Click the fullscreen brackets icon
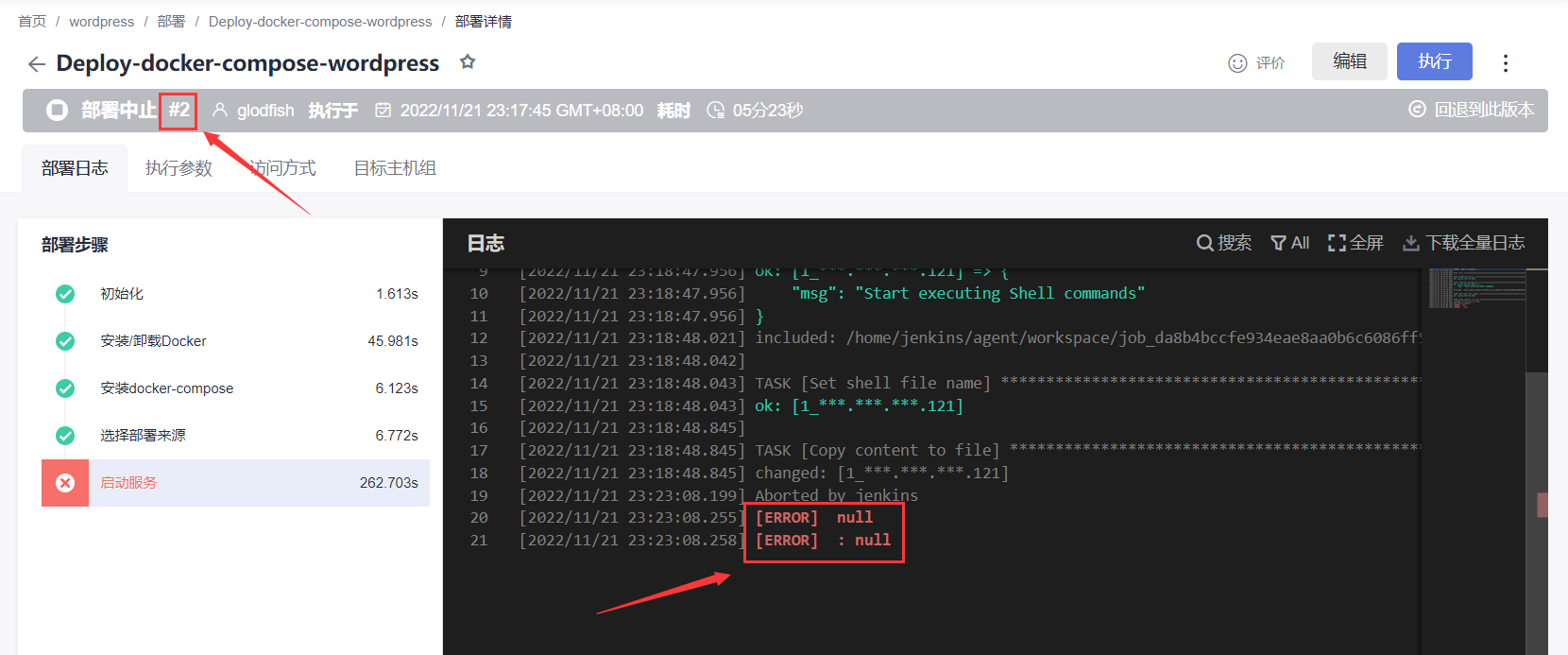This screenshot has width=1568, height=655. pos(1337,243)
